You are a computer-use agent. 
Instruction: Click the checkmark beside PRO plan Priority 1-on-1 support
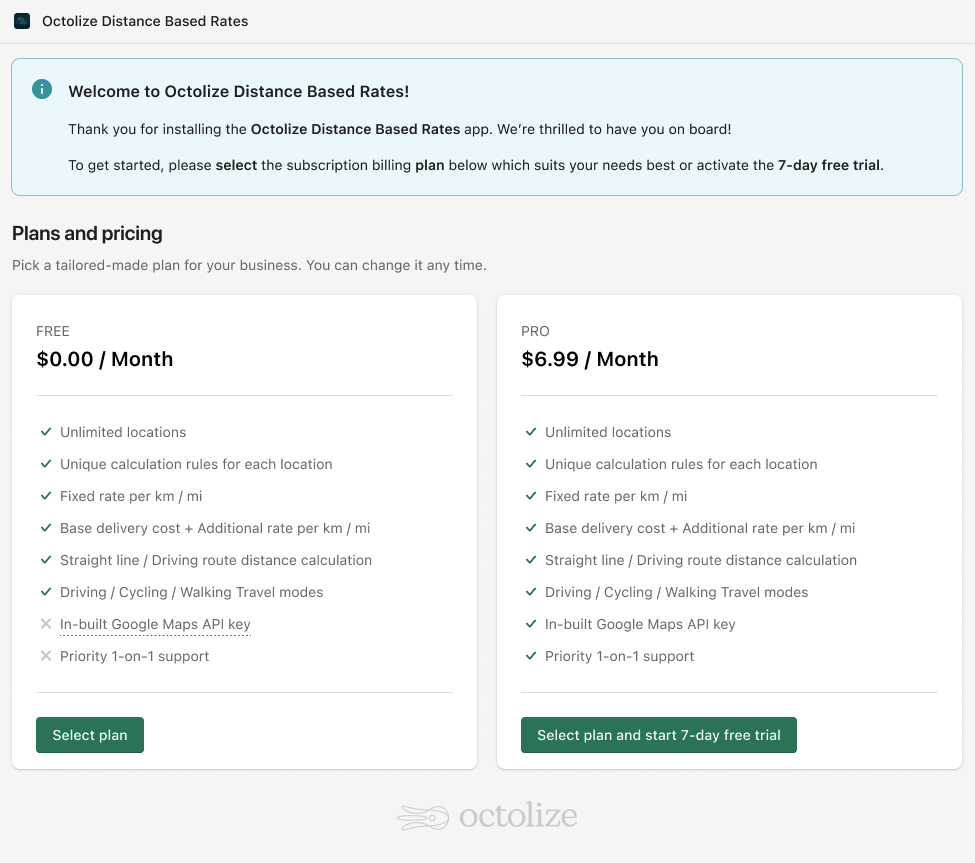(x=530, y=656)
